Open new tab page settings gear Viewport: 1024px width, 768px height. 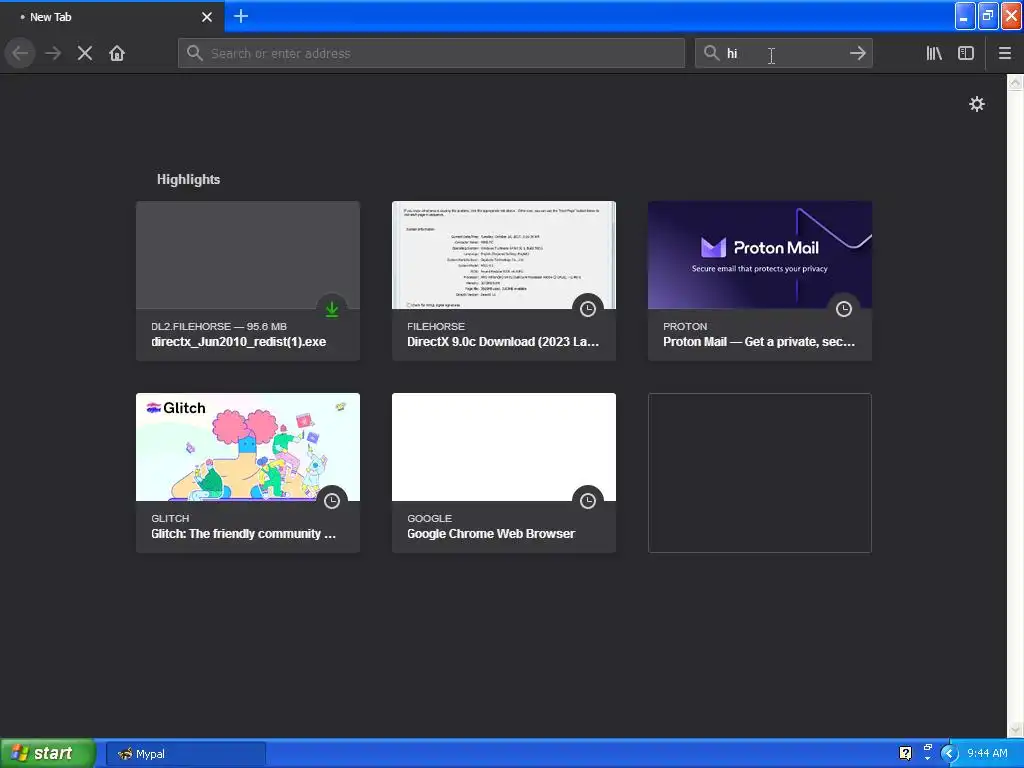[x=976, y=104]
